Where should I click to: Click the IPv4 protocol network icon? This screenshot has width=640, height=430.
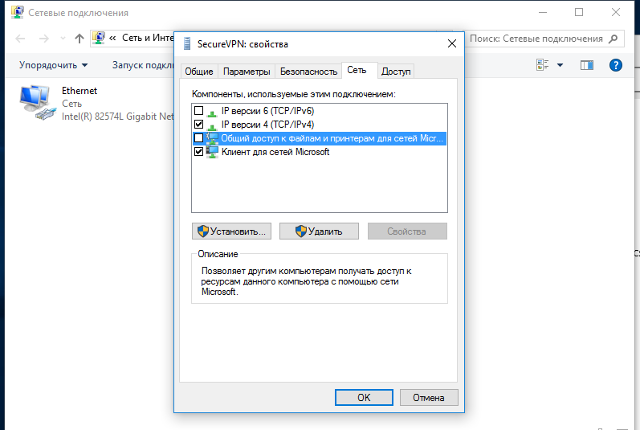coord(212,126)
